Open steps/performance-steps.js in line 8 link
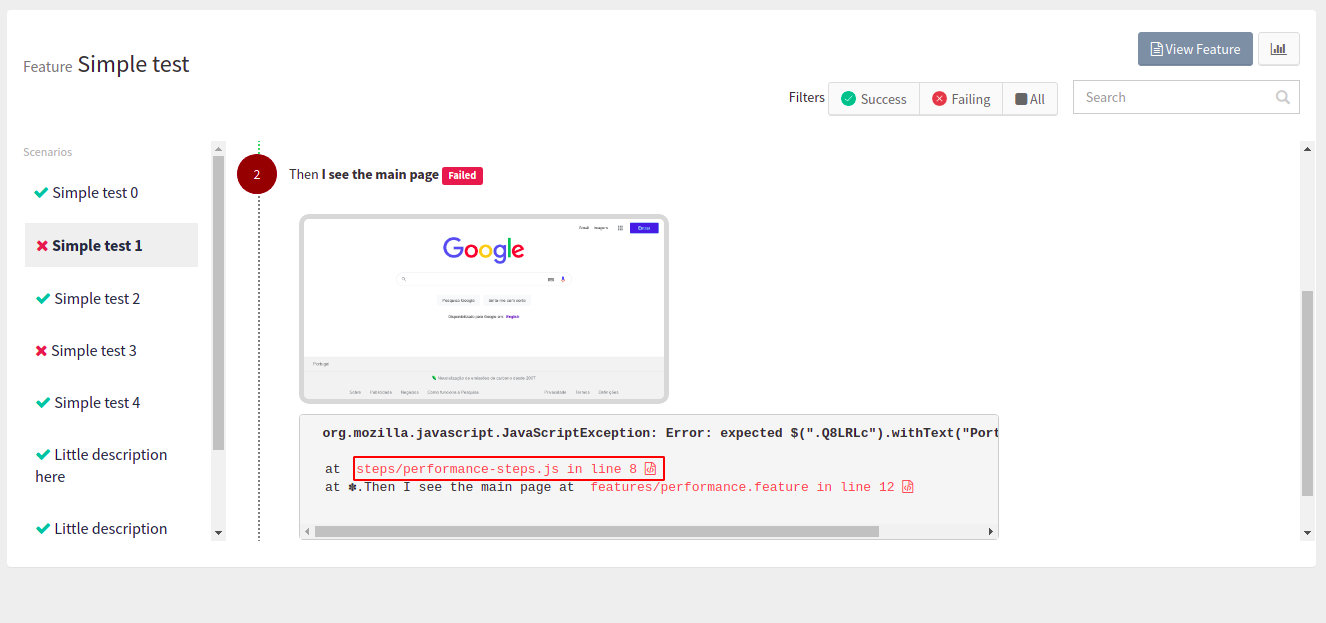Viewport: 1326px width, 623px height. pos(496,469)
